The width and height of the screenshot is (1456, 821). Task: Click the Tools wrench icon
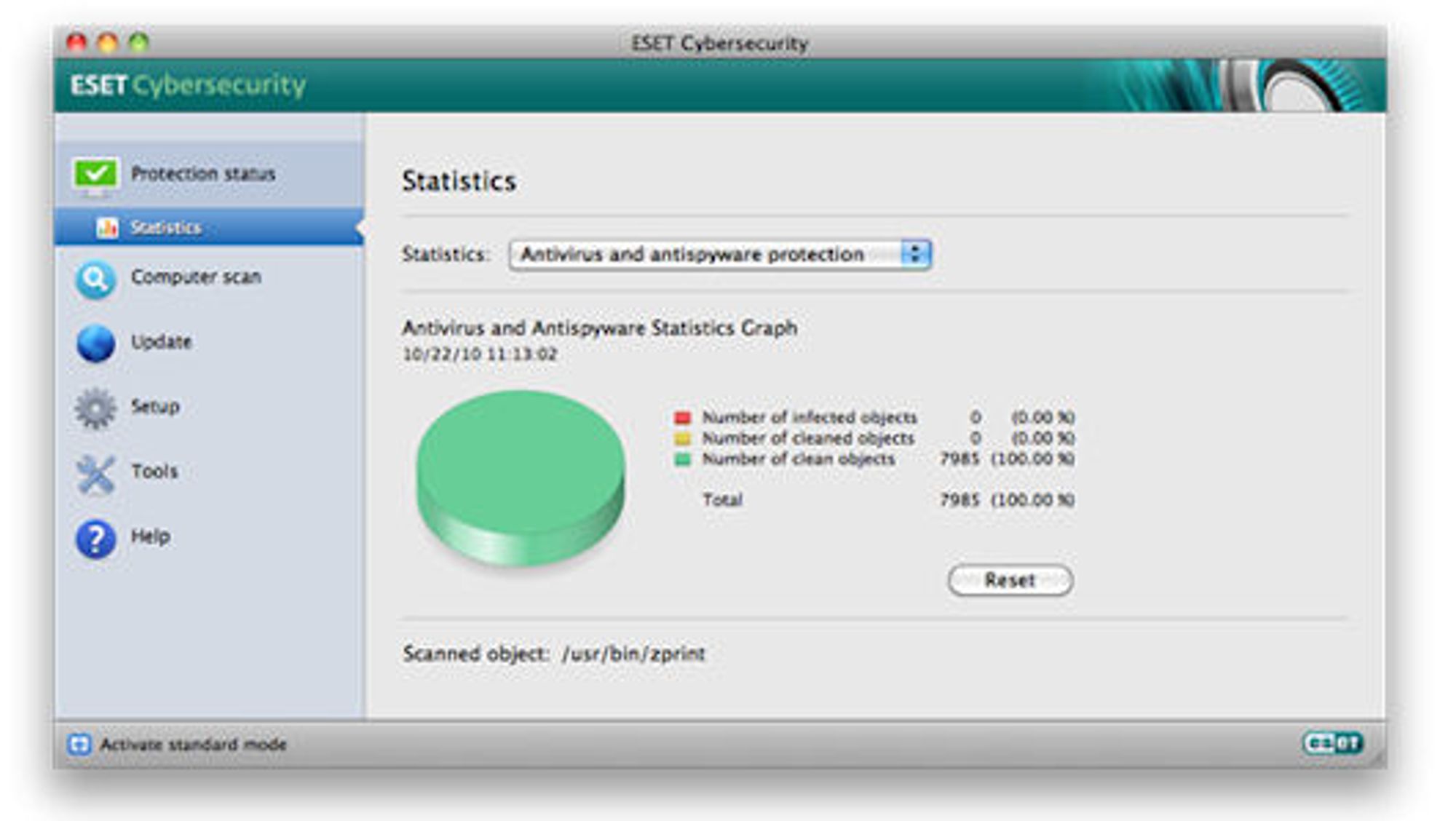coord(95,473)
